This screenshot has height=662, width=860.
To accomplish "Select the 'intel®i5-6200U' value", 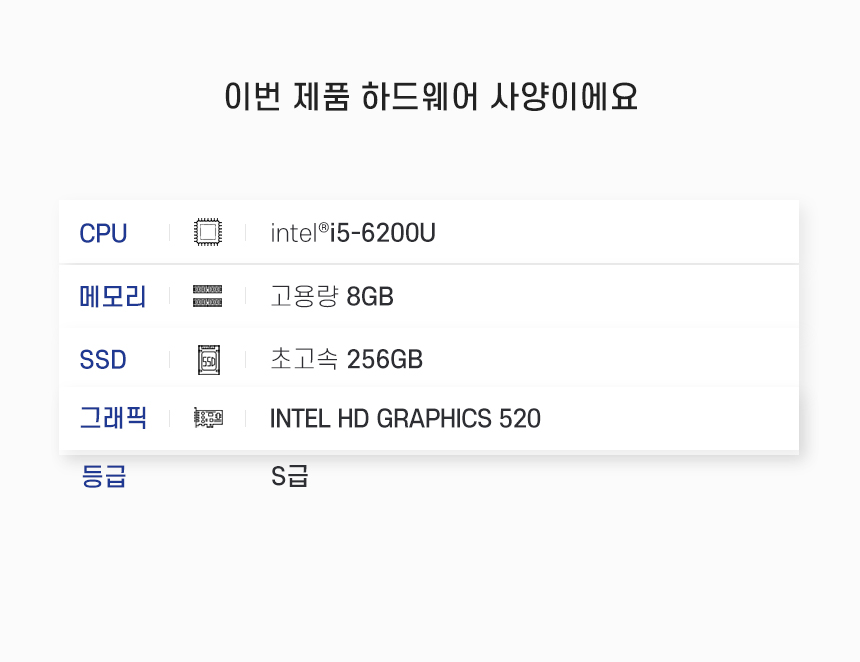I will click(353, 233).
